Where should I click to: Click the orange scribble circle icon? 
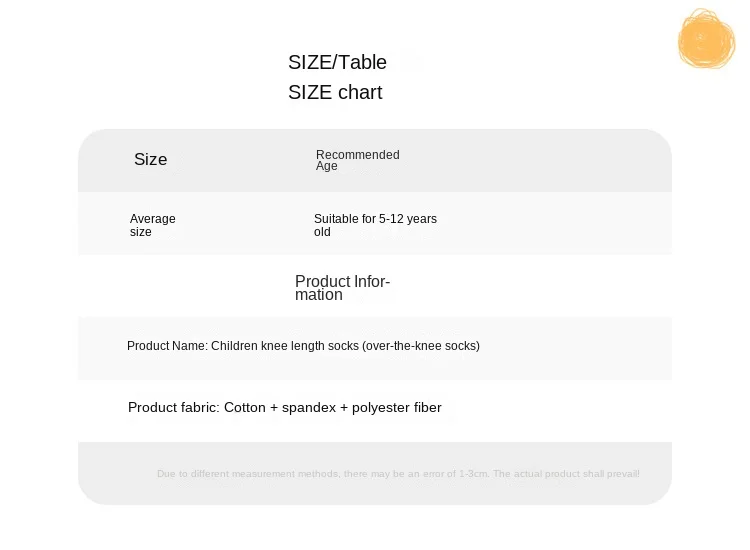pyautogui.click(x=706, y=40)
